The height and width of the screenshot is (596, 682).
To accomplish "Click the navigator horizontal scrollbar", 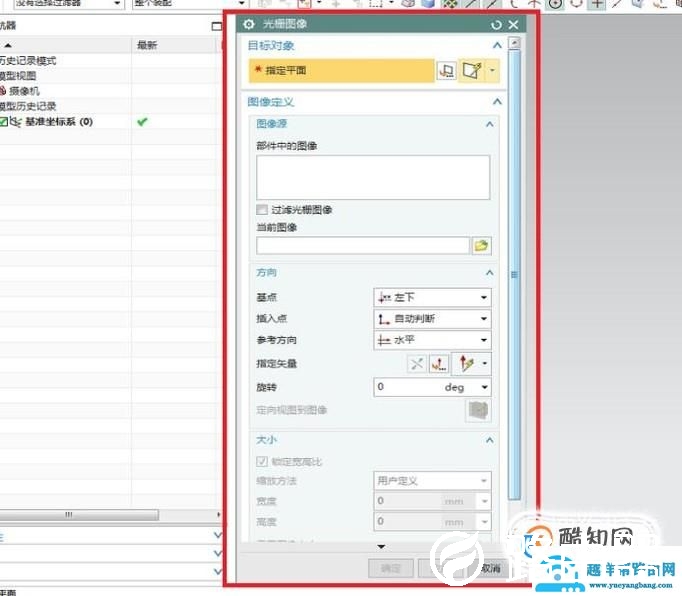I will click(x=79, y=515).
